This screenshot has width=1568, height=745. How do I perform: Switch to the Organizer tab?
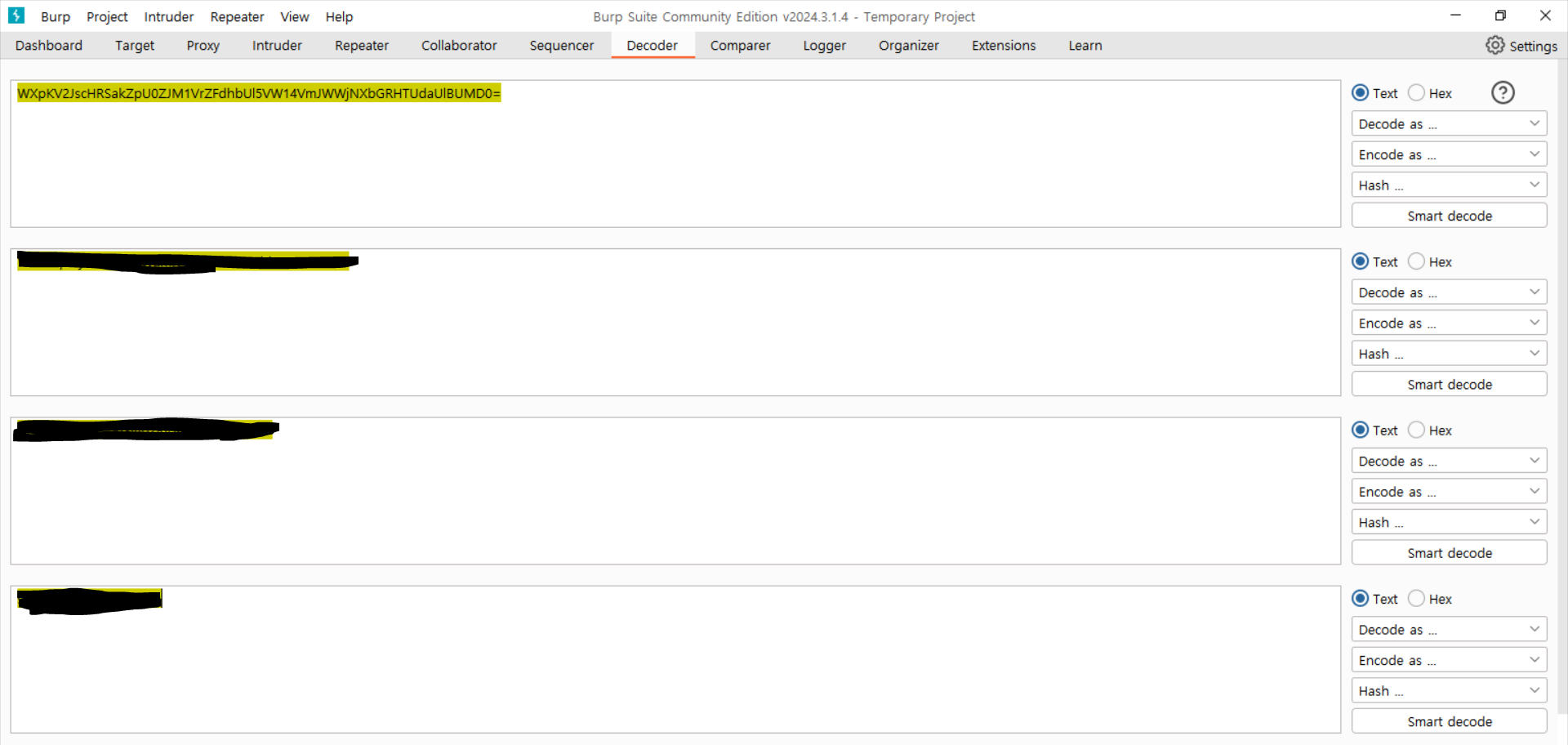[x=908, y=46]
